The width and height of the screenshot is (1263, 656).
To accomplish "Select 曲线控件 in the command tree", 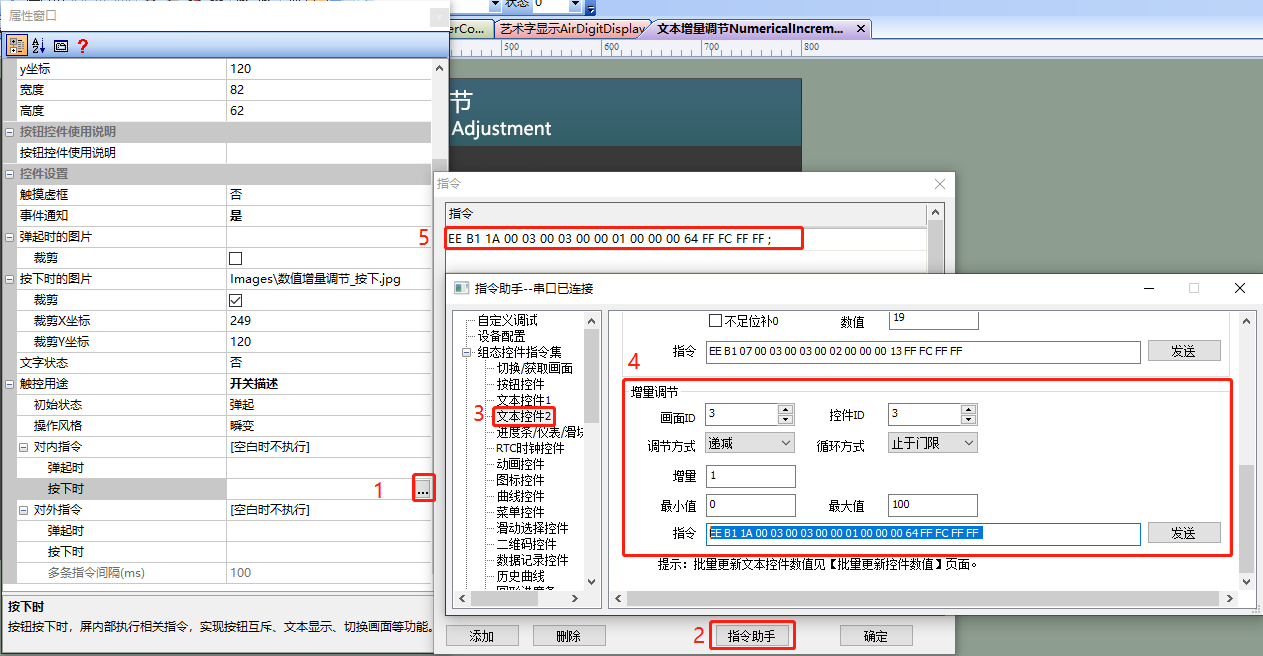I will click(521, 496).
